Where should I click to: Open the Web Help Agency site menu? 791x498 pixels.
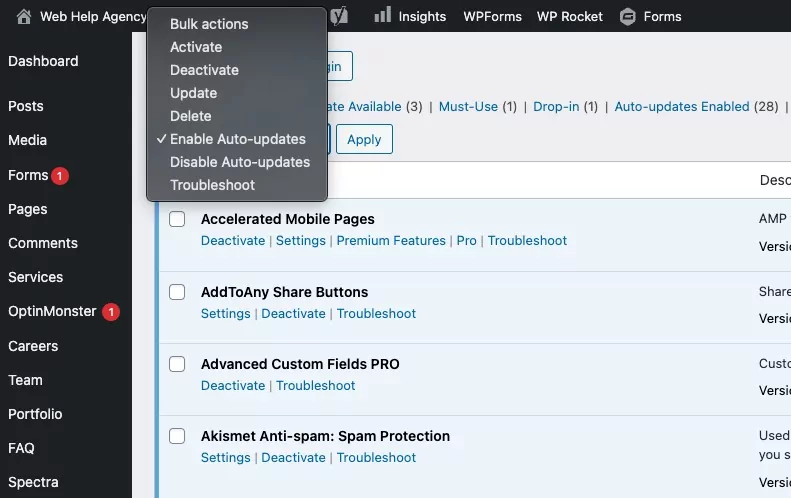tap(93, 17)
